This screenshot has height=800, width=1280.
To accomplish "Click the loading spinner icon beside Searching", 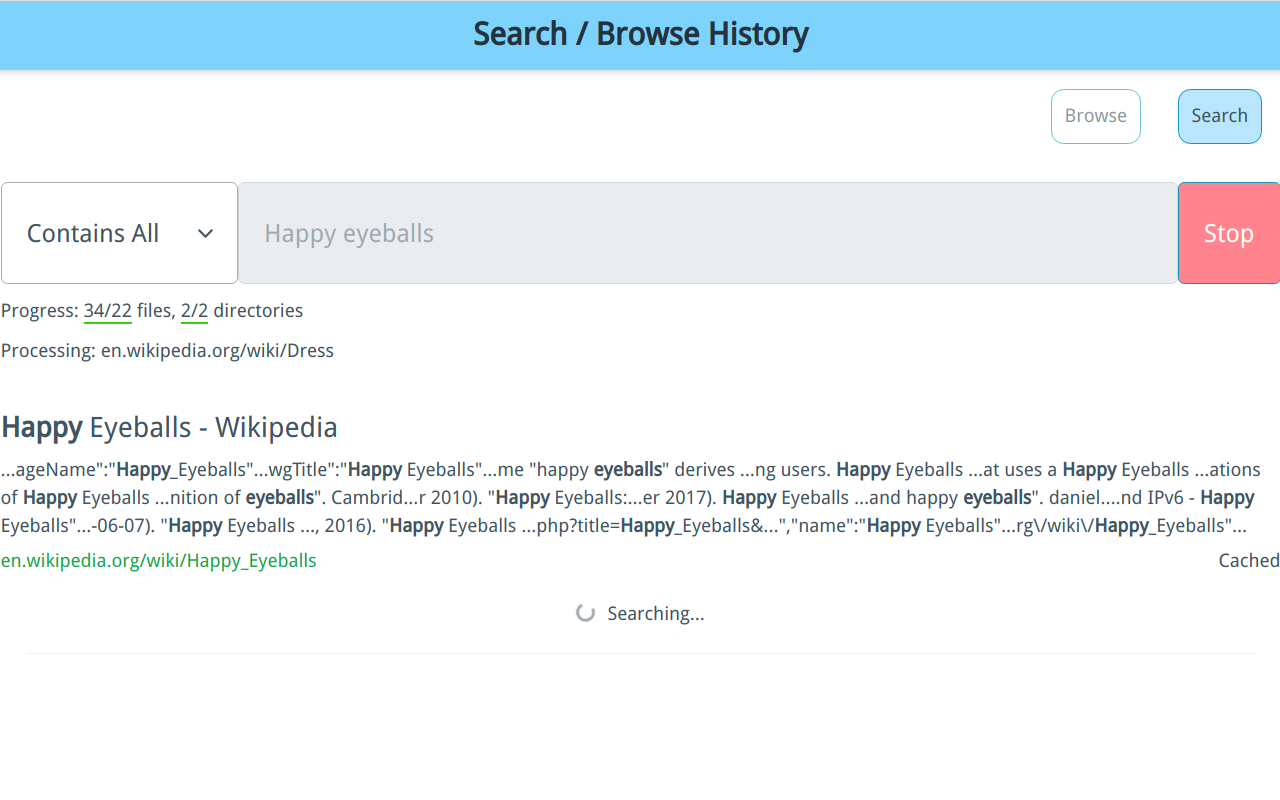I will [x=586, y=613].
